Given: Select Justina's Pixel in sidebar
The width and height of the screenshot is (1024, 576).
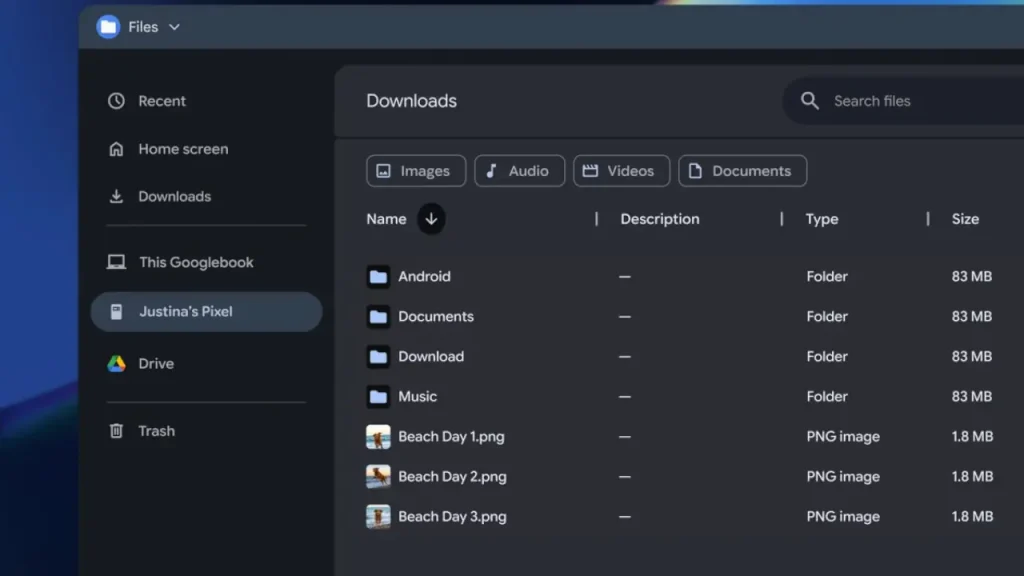Looking at the screenshot, I should [206, 312].
